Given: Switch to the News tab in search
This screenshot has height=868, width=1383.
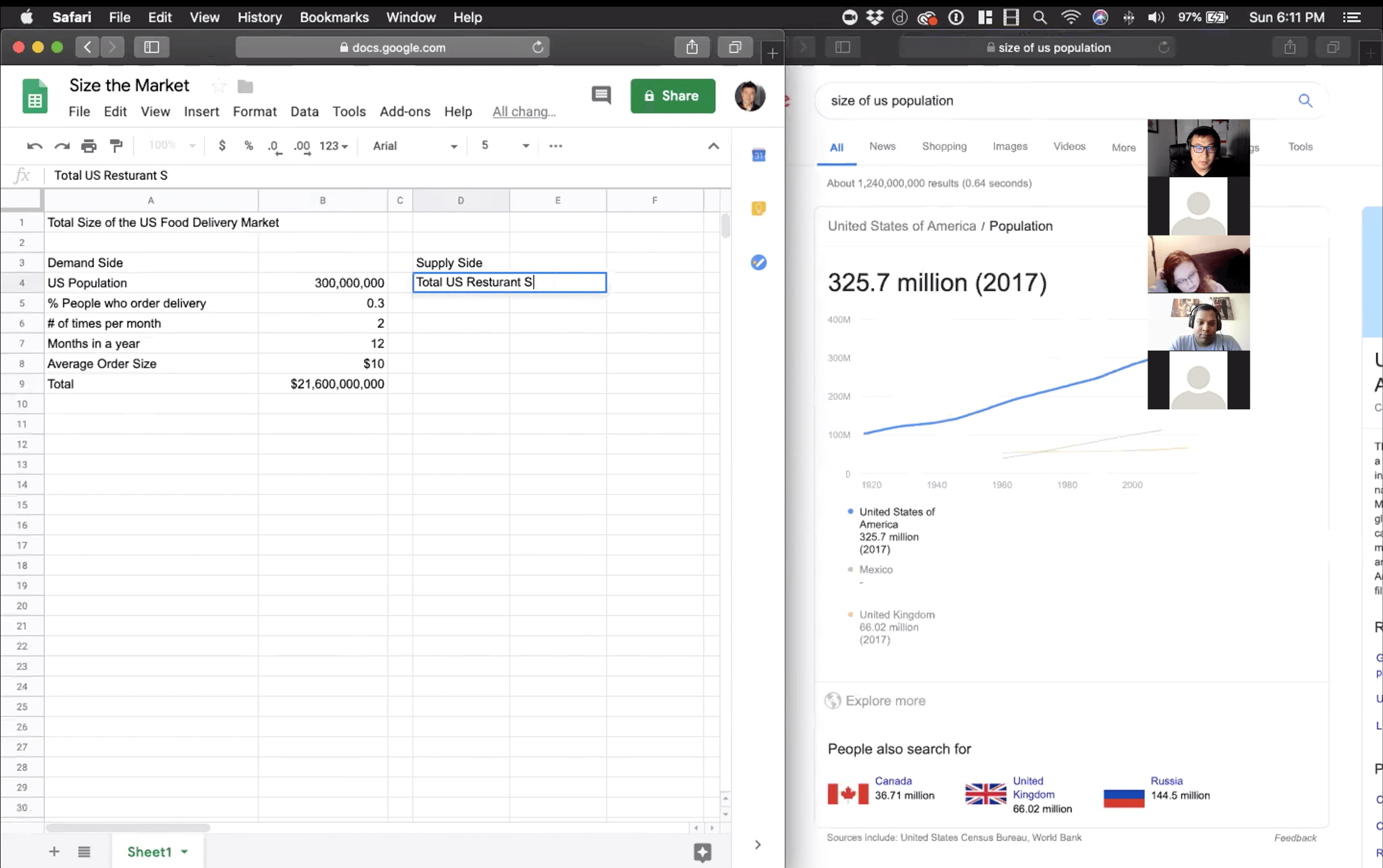Looking at the screenshot, I should tap(881, 147).
